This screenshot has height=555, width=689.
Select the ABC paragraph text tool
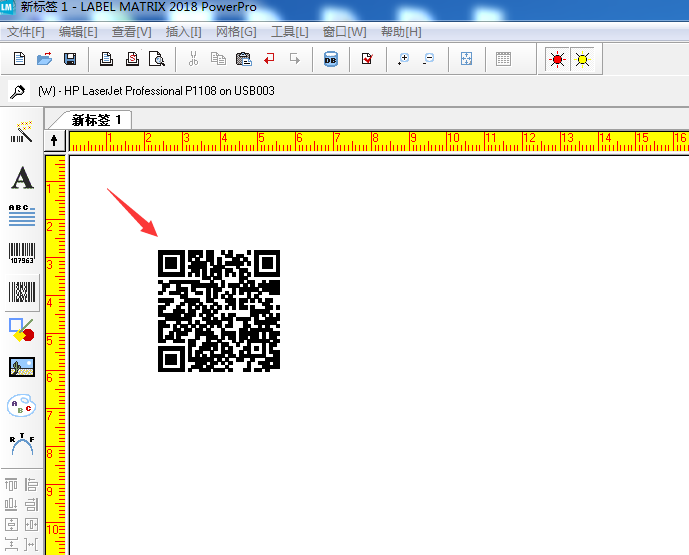(x=22, y=215)
